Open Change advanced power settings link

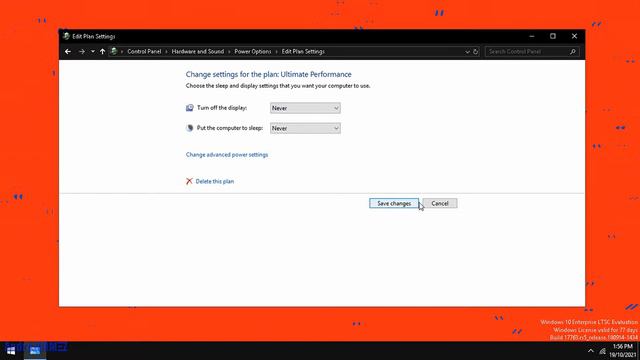point(227,155)
